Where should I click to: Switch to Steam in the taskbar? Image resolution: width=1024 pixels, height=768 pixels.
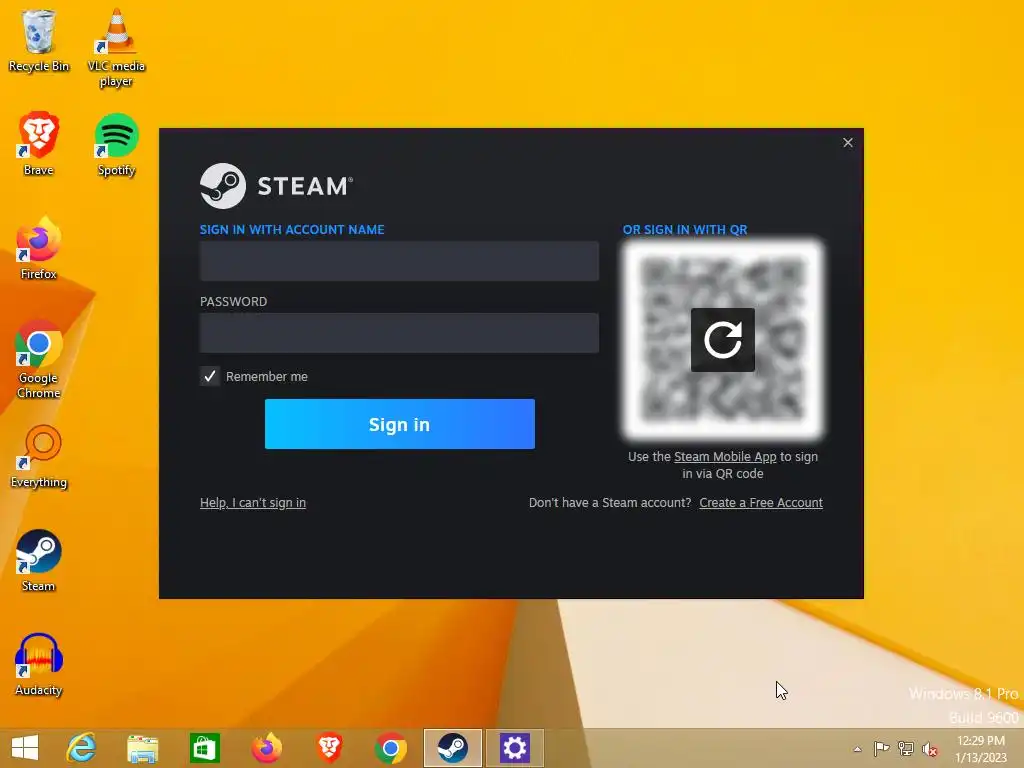pyautogui.click(x=453, y=748)
